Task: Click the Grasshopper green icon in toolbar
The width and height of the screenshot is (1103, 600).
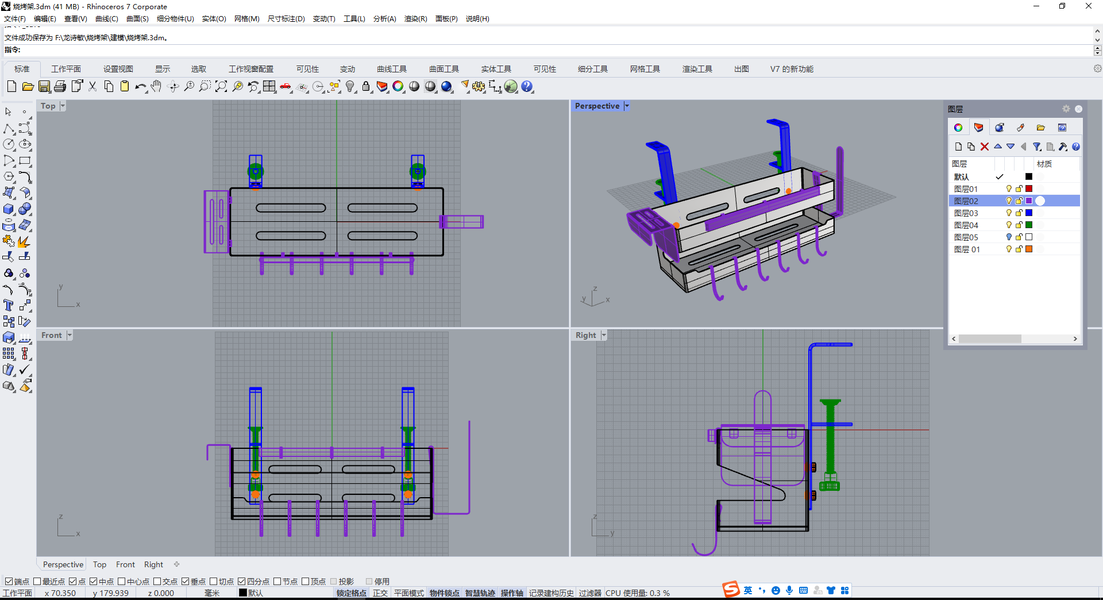Action: point(511,87)
